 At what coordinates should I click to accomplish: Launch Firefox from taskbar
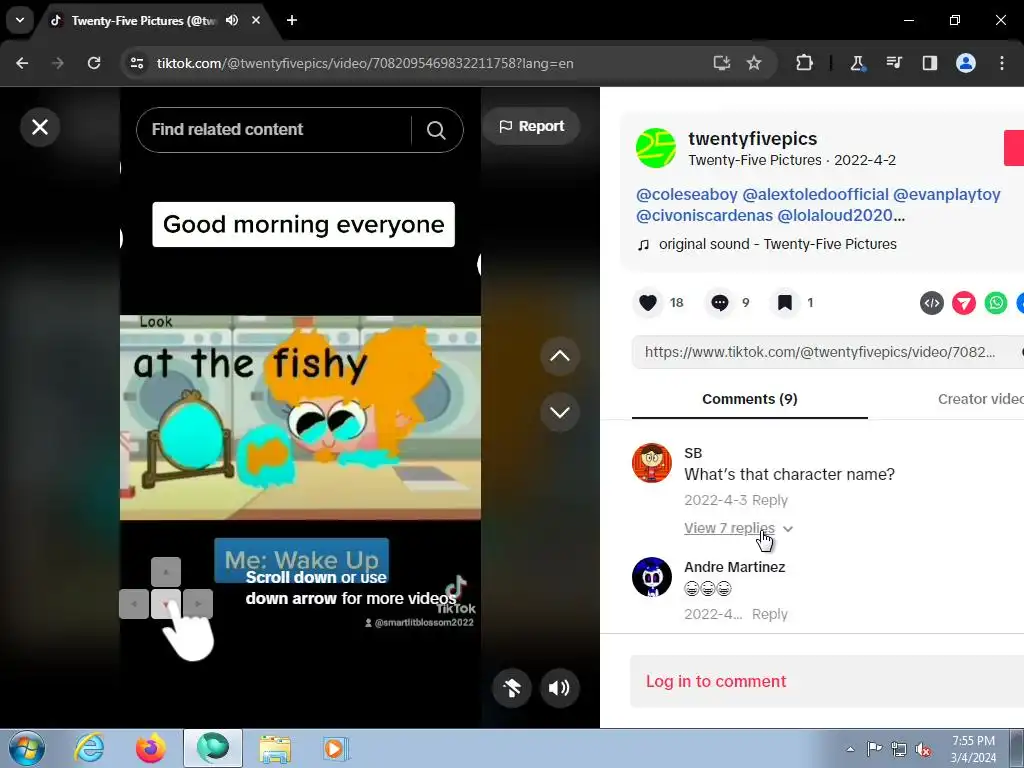point(151,748)
